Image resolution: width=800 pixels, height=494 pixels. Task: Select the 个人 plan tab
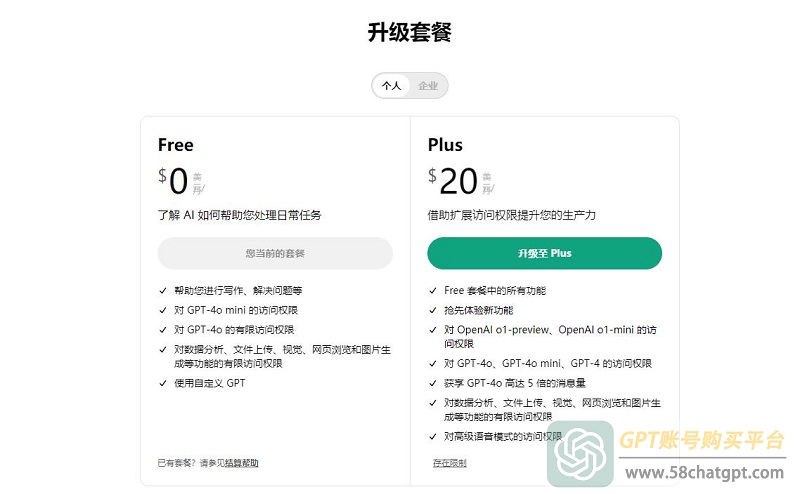391,86
